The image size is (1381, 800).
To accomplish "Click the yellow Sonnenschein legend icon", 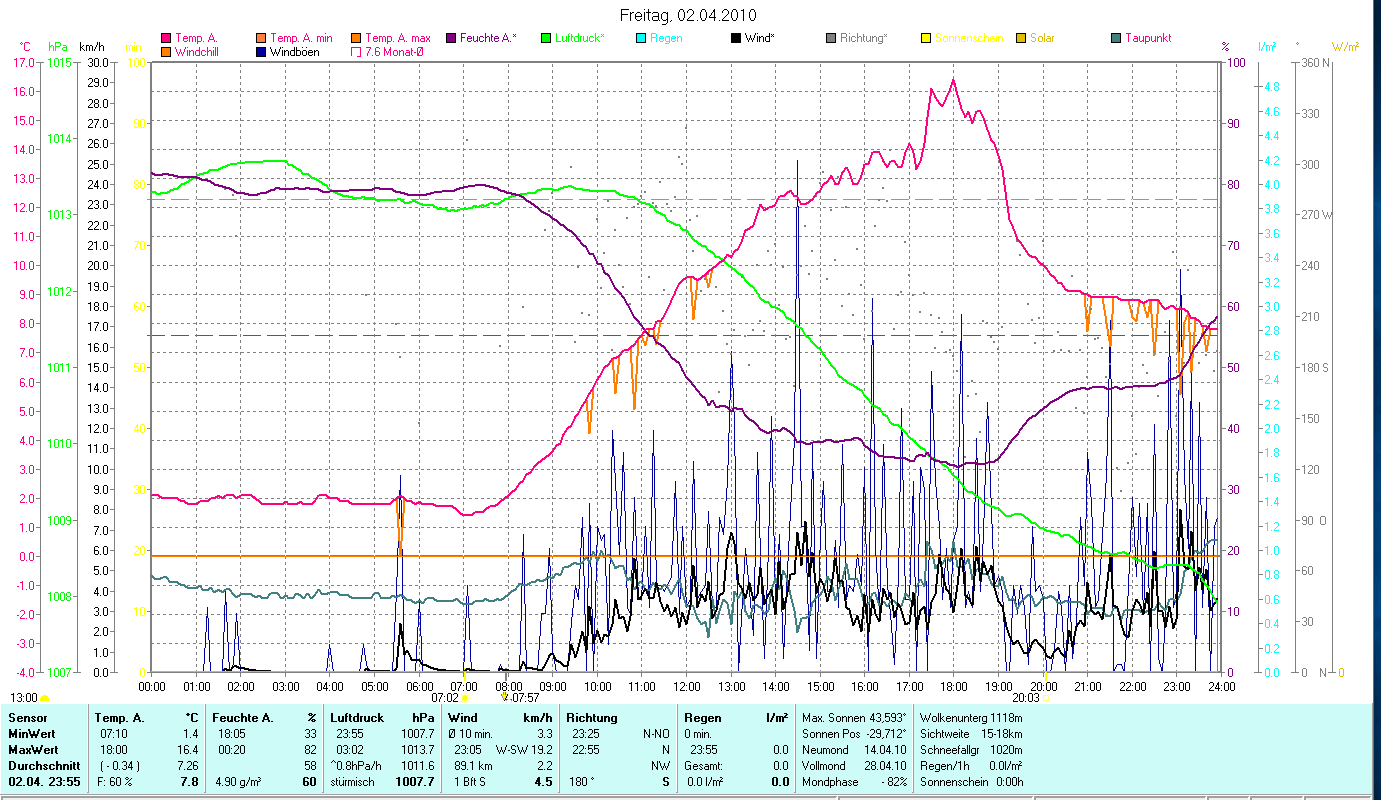I will [925, 38].
